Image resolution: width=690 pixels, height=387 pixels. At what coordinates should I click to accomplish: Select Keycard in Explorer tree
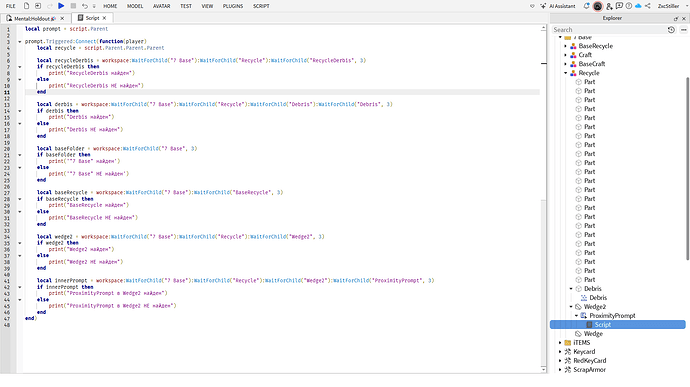[x=584, y=351]
